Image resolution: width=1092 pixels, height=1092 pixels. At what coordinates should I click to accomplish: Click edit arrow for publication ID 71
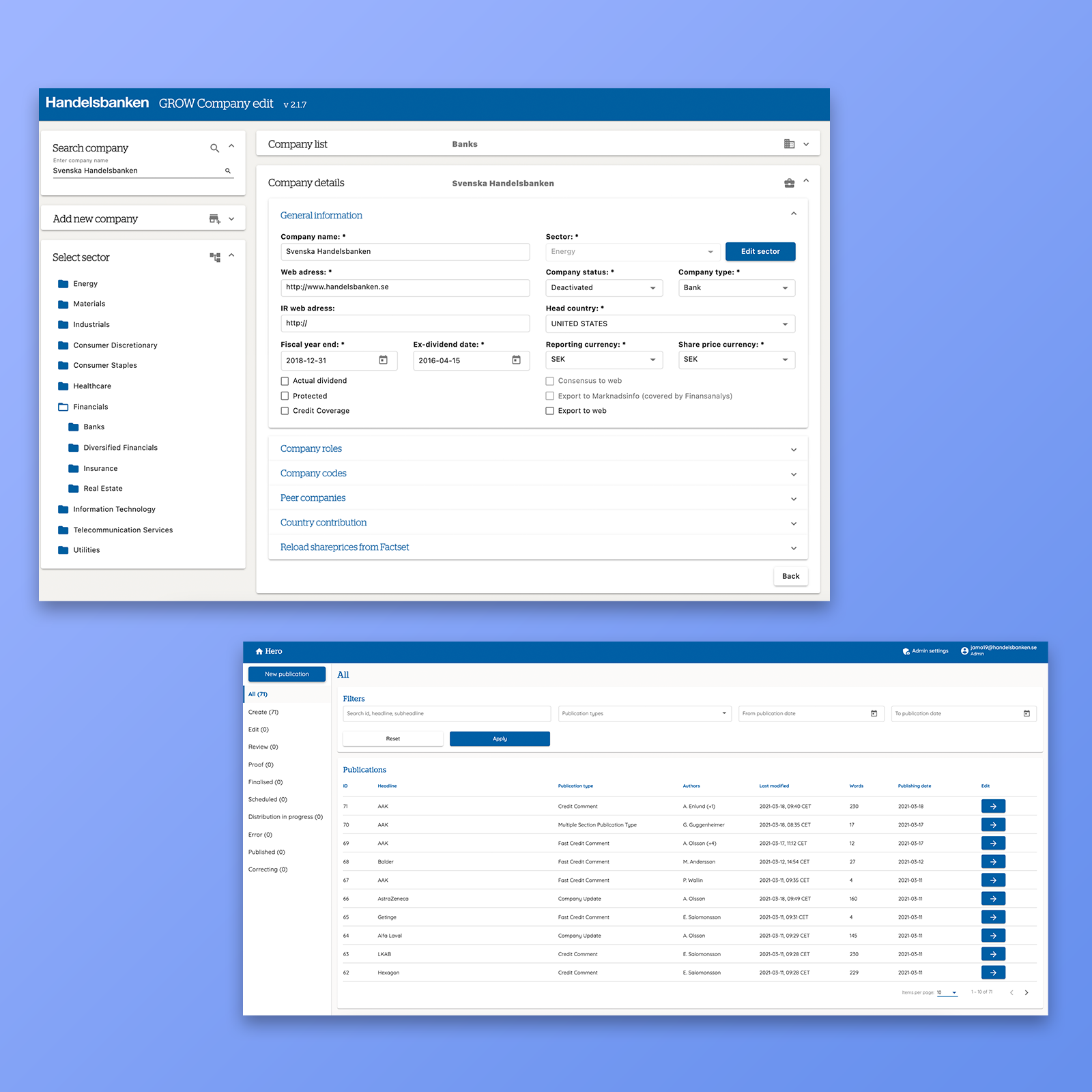tap(993, 807)
